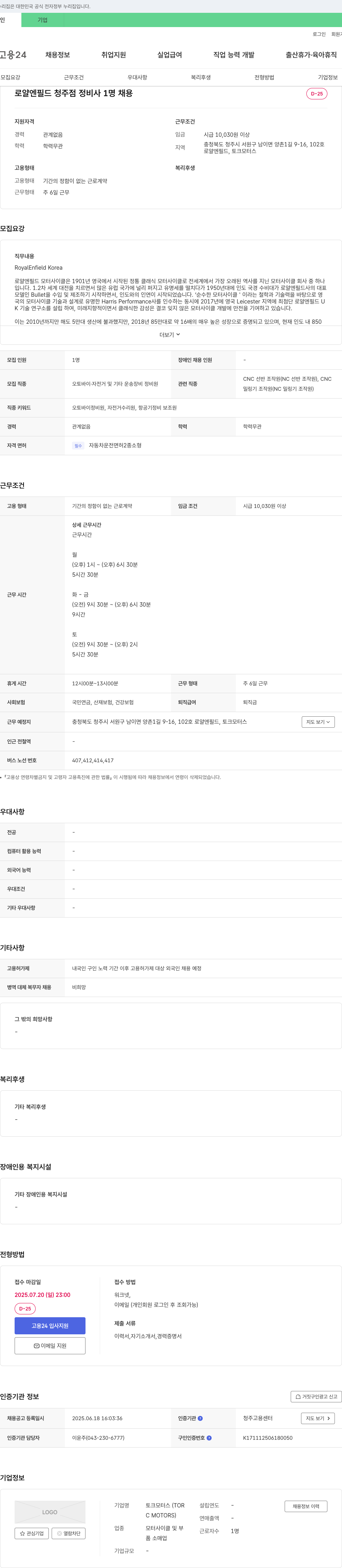Jump to the 복리후생 section tab
342x1568 pixels.
point(201,77)
